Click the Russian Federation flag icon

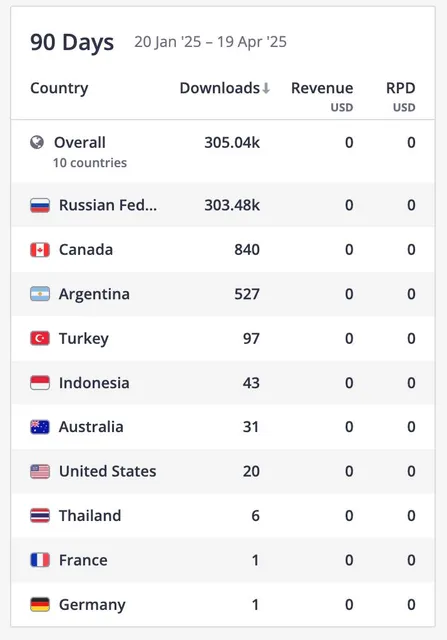pos(40,205)
